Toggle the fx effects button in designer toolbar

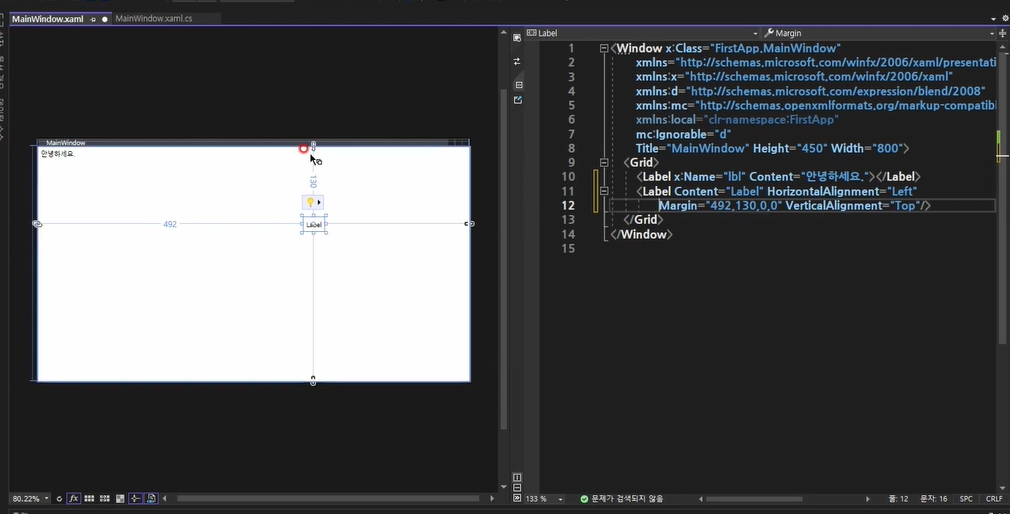pos(73,499)
